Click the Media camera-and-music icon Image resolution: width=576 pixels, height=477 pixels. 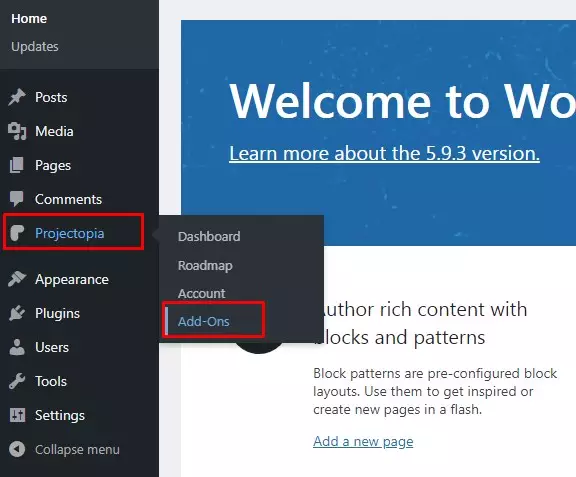click(17, 131)
